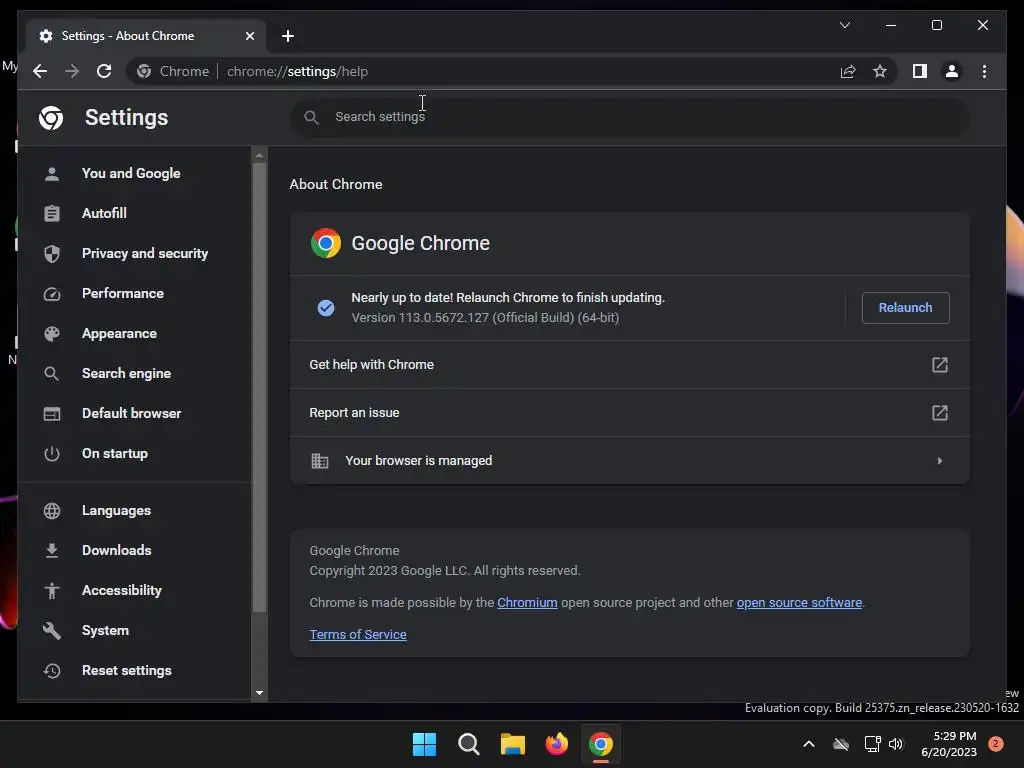Select the globe icon beside Languages

pos(52,511)
